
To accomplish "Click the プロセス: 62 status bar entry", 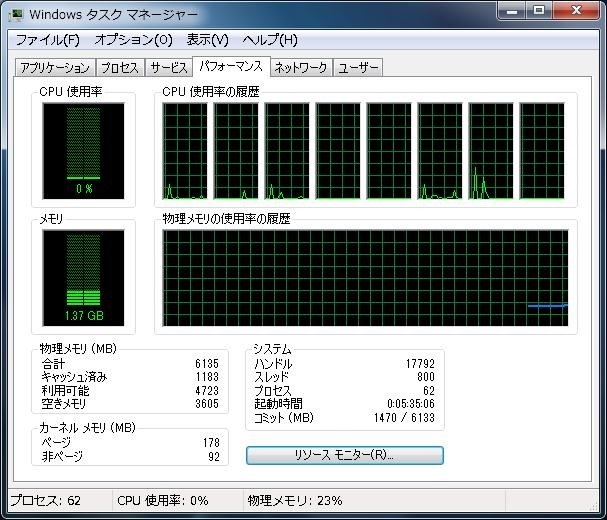I will pyautogui.click(x=45, y=501).
